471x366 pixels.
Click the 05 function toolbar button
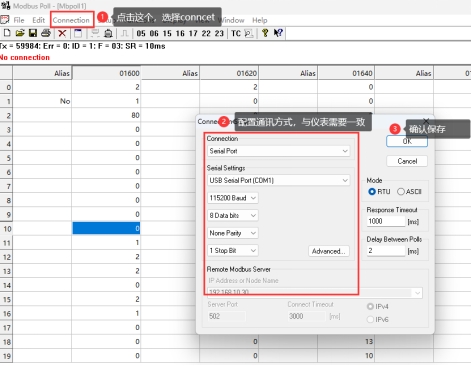coord(141,33)
